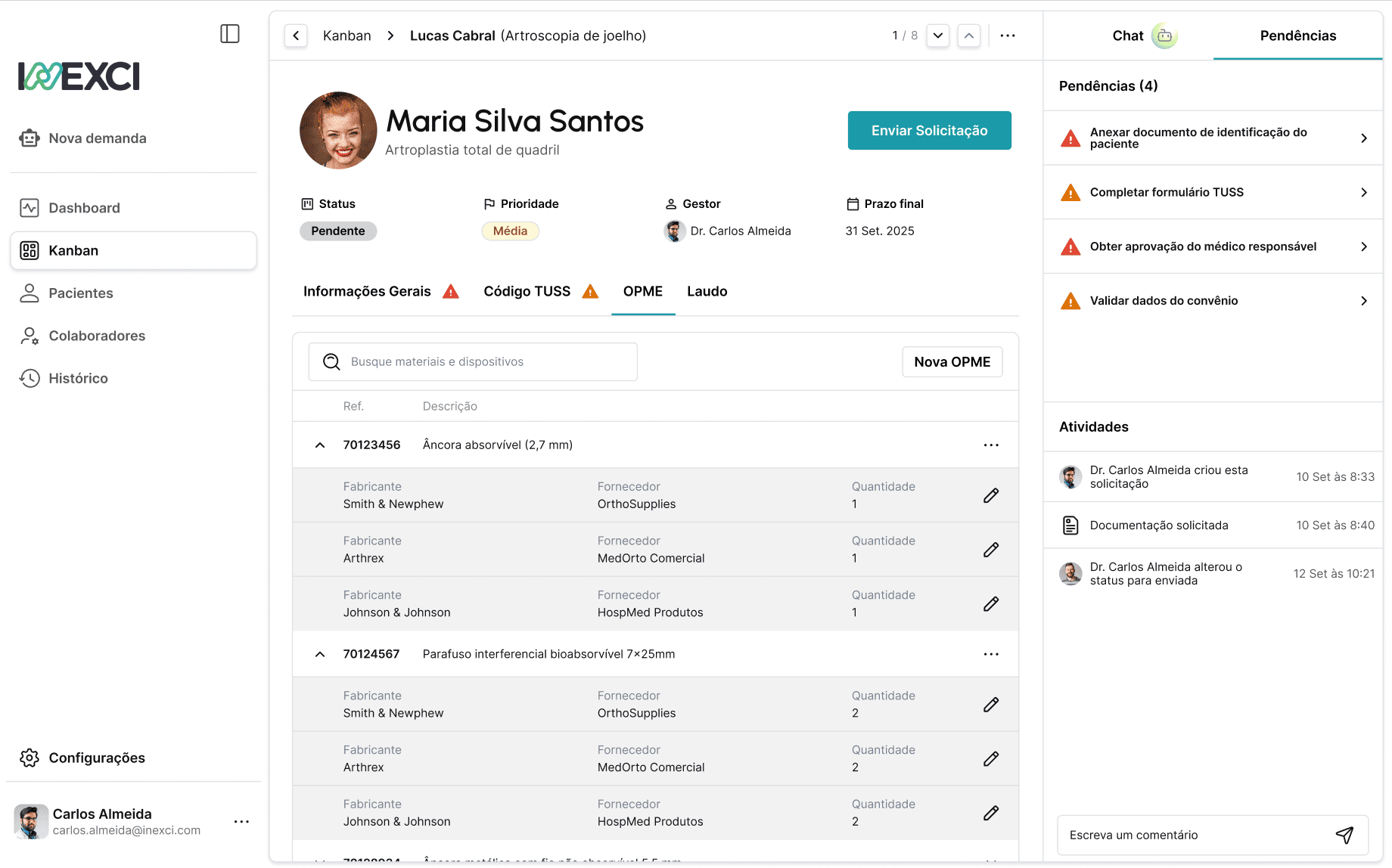The image size is (1392, 868).
Task: Click the send comment paper plane icon
Action: [x=1344, y=835]
